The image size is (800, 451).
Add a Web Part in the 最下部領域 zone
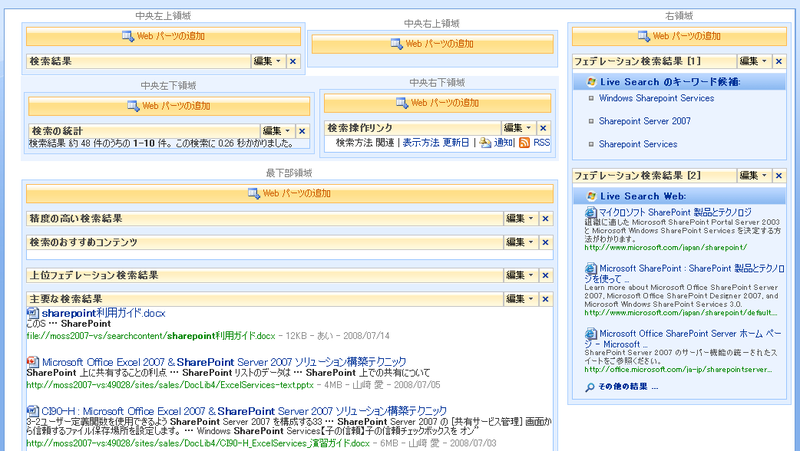[x=289, y=193]
